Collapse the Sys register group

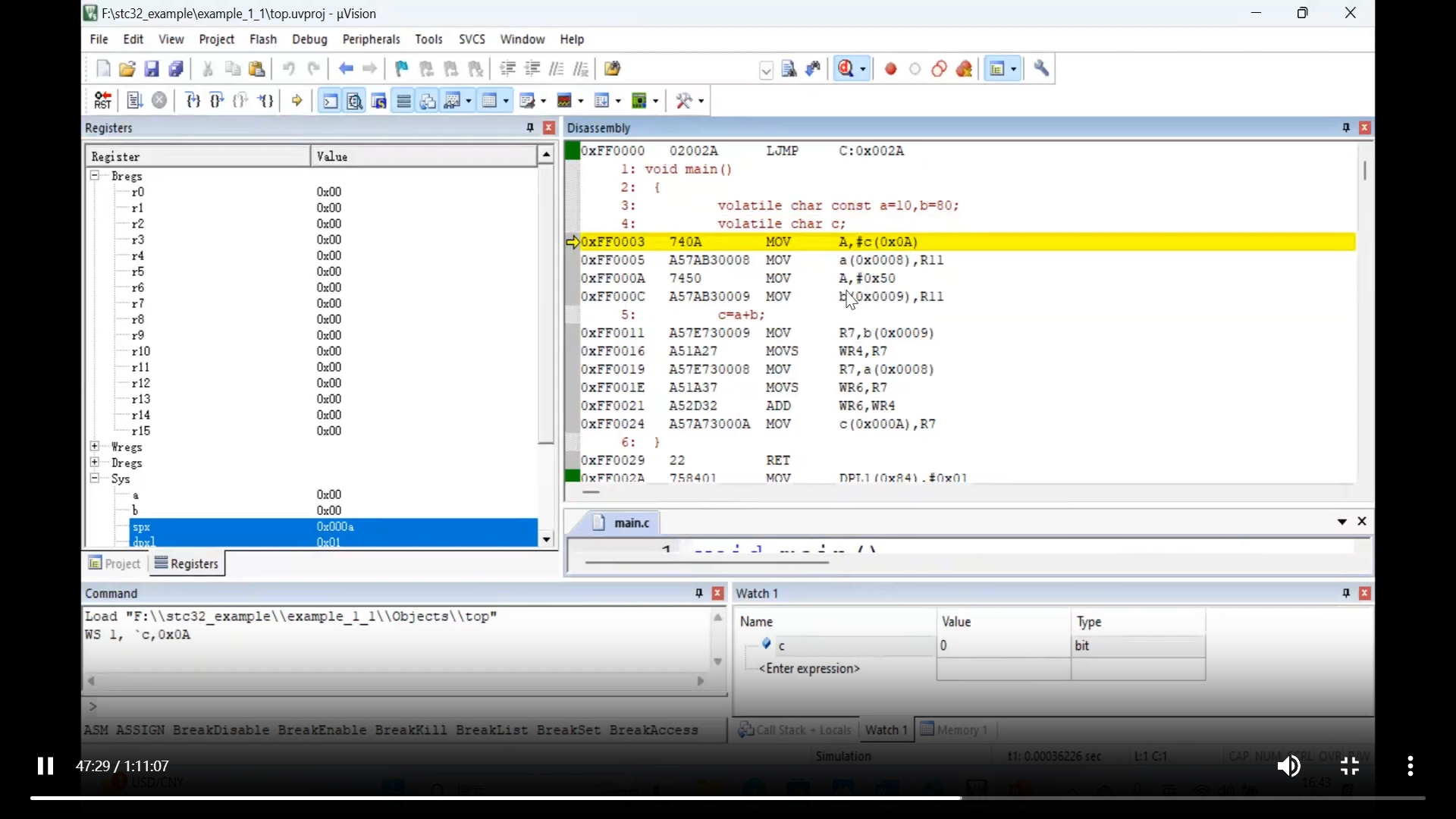[x=95, y=479]
